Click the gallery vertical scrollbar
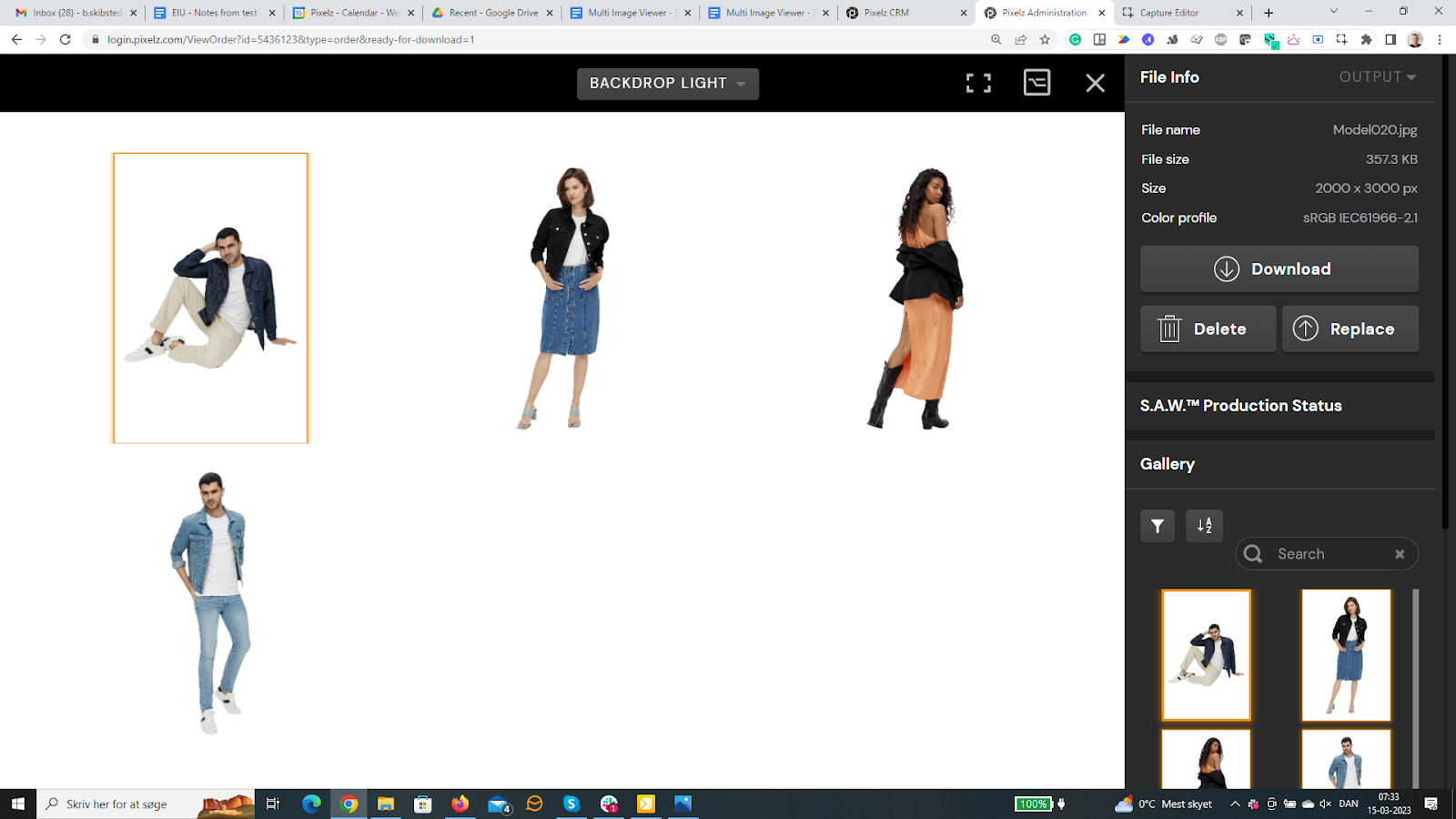 (x=1415, y=688)
